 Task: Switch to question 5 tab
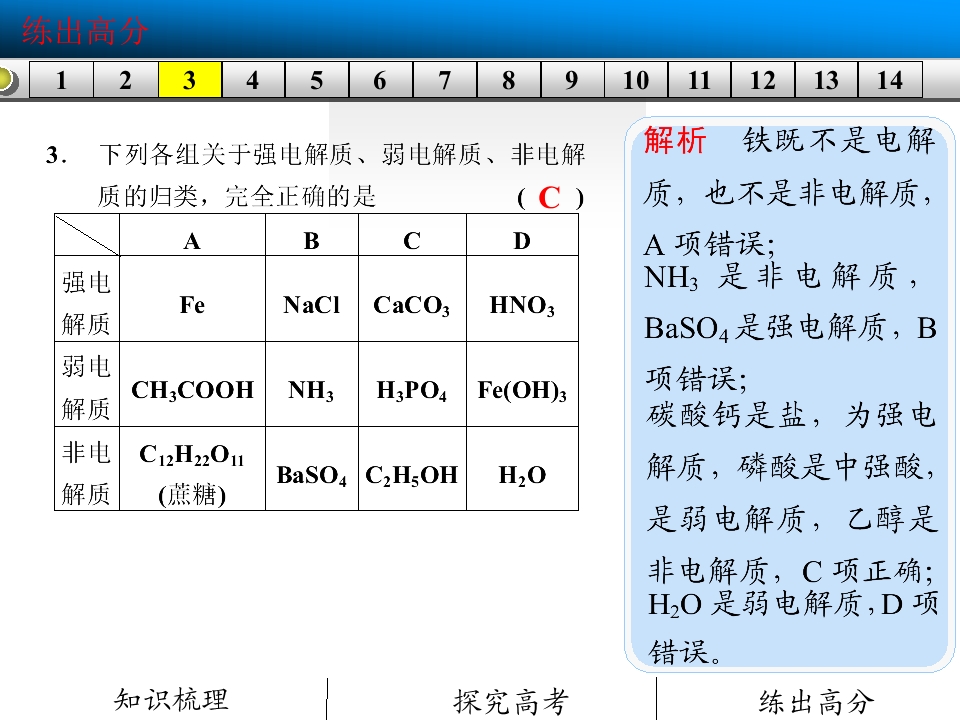coord(317,80)
